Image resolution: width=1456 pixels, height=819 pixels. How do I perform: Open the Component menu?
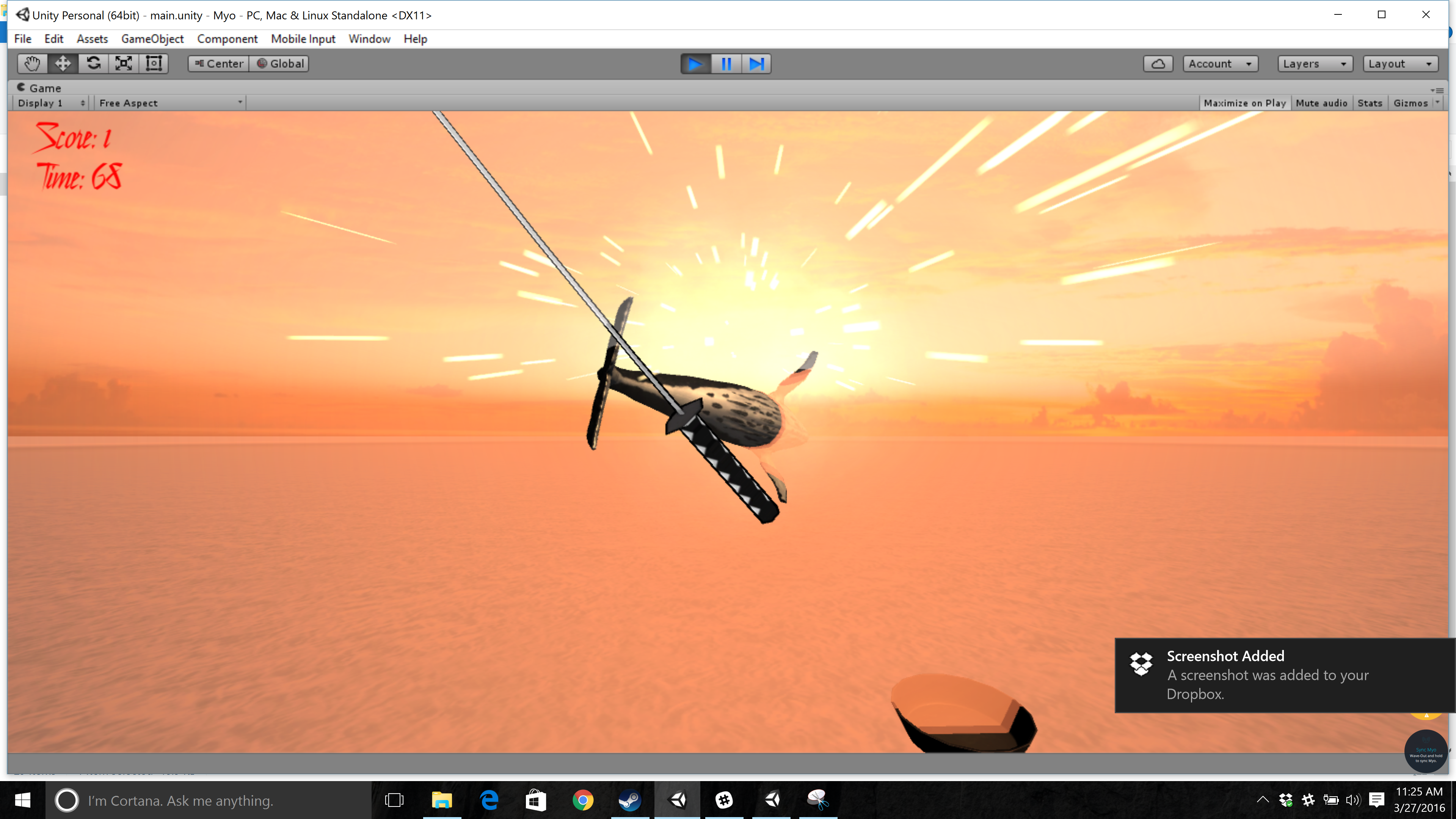pyautogui.click(x=227, y=39)
